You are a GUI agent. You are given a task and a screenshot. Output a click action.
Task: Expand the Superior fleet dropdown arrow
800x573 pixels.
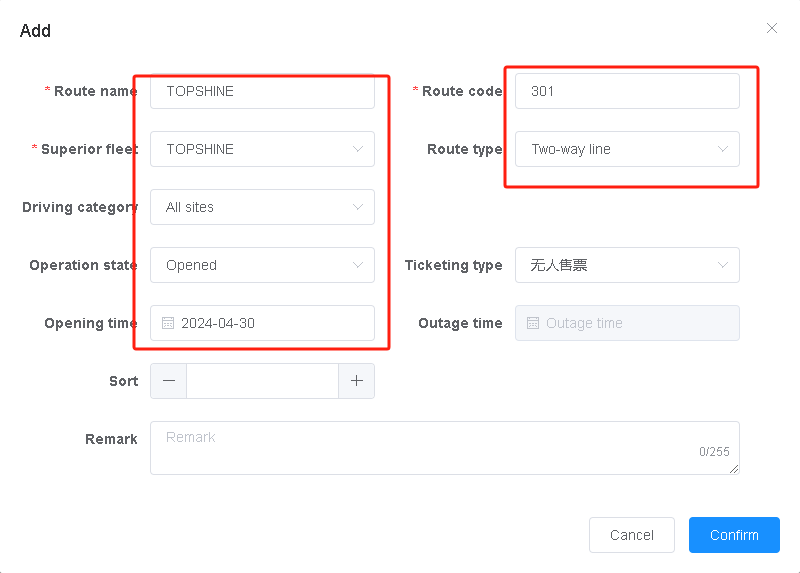click(x=358, y=149)
